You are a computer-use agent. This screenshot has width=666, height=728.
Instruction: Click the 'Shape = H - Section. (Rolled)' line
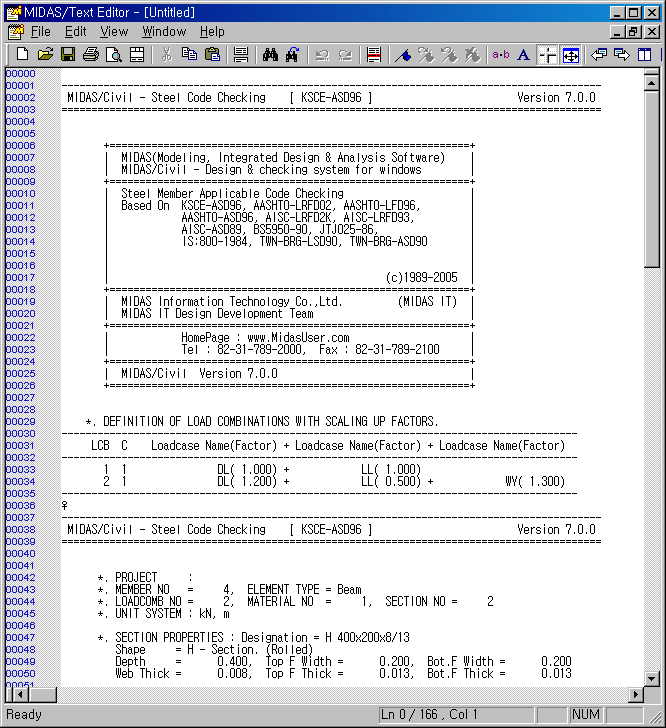pos(214,650)
